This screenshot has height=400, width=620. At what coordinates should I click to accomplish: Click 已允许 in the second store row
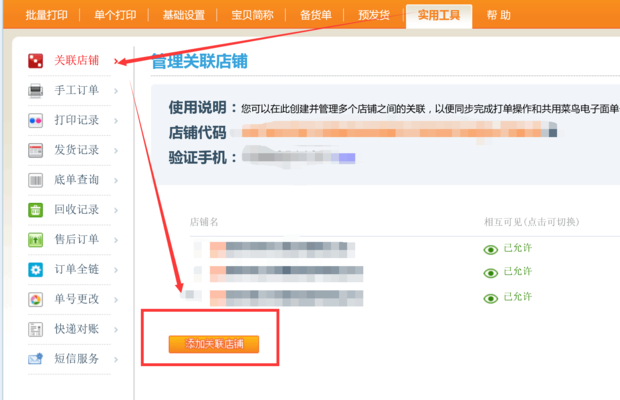pyautogui.click(x=518, y=272)
